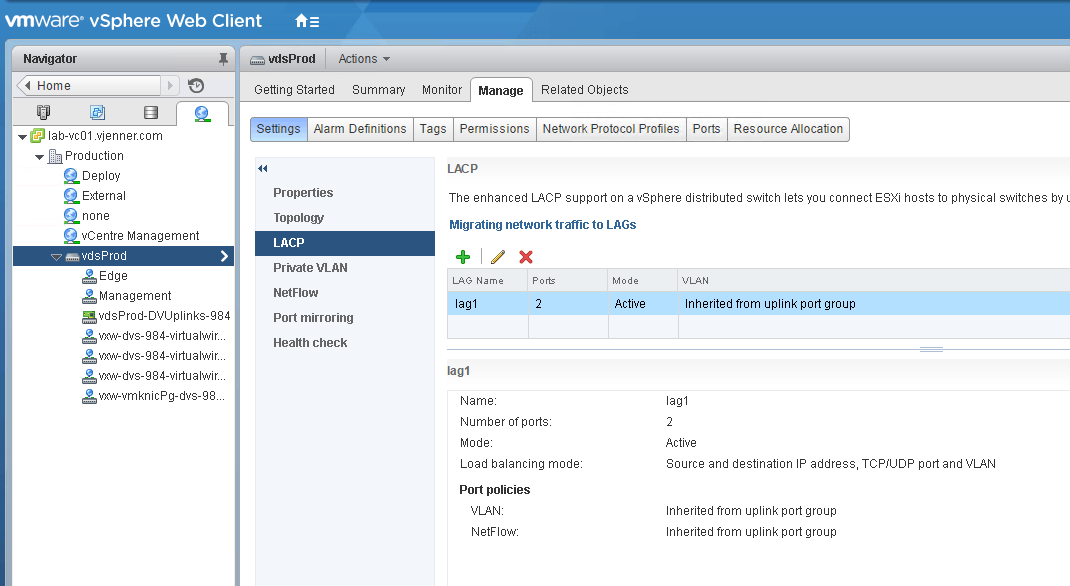Screen dimensions: 1070x586
Task: Sort by Mode column header
Action: point(643,280)
